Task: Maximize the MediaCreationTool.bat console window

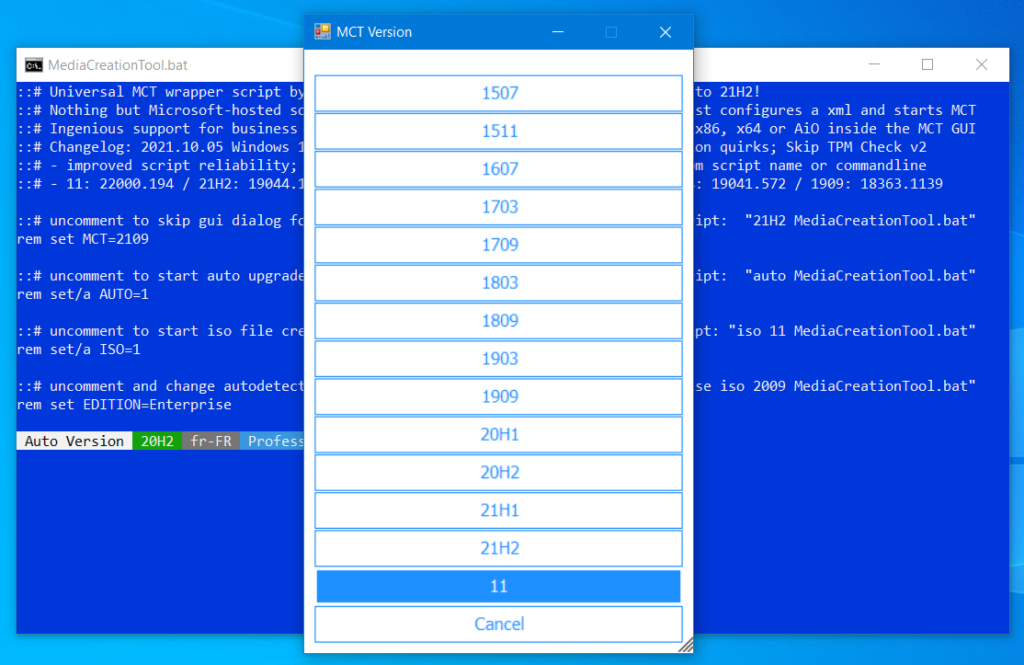Action: pos(927,65)
